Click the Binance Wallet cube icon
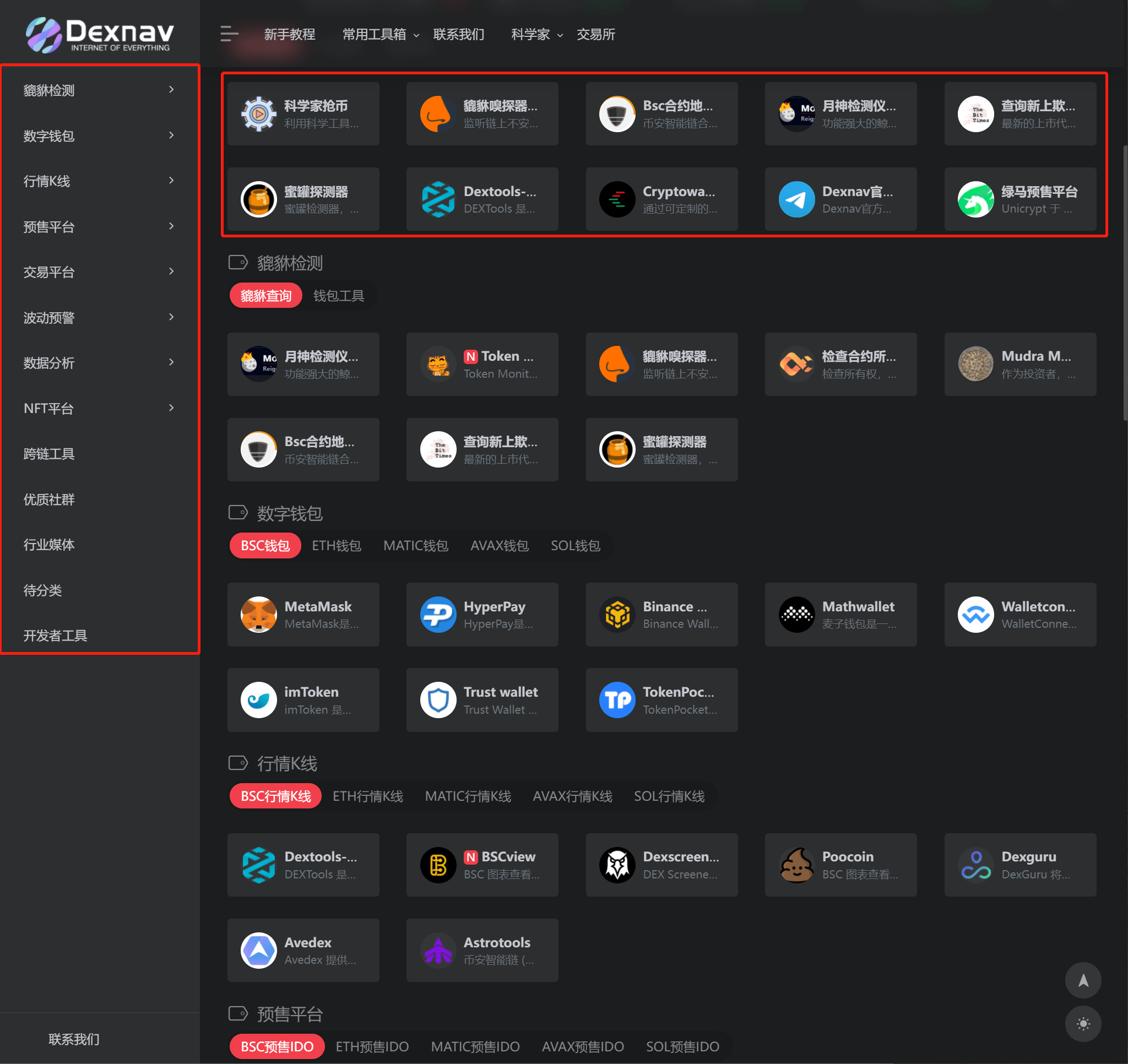 pyautogui.click(x=617, y=615)
